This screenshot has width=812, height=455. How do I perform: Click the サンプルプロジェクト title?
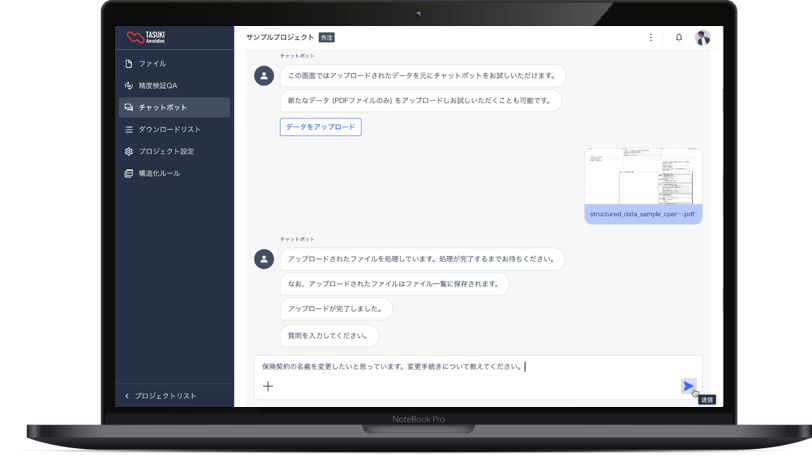[x=280, y=37]
